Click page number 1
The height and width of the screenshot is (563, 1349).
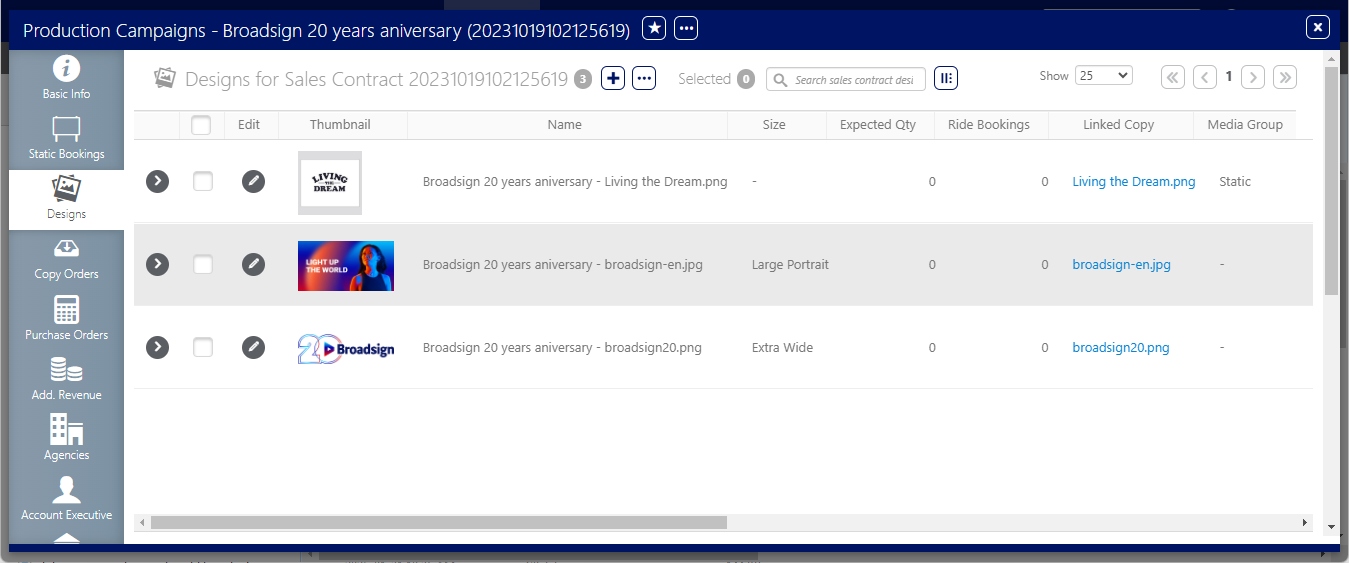coord(1229,76)
